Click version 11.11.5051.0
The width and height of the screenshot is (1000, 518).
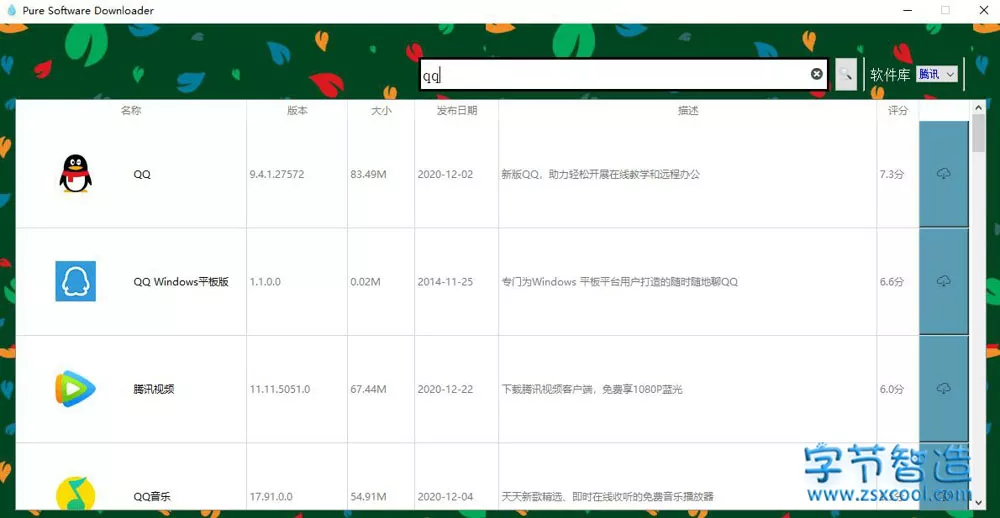[280, 389]
